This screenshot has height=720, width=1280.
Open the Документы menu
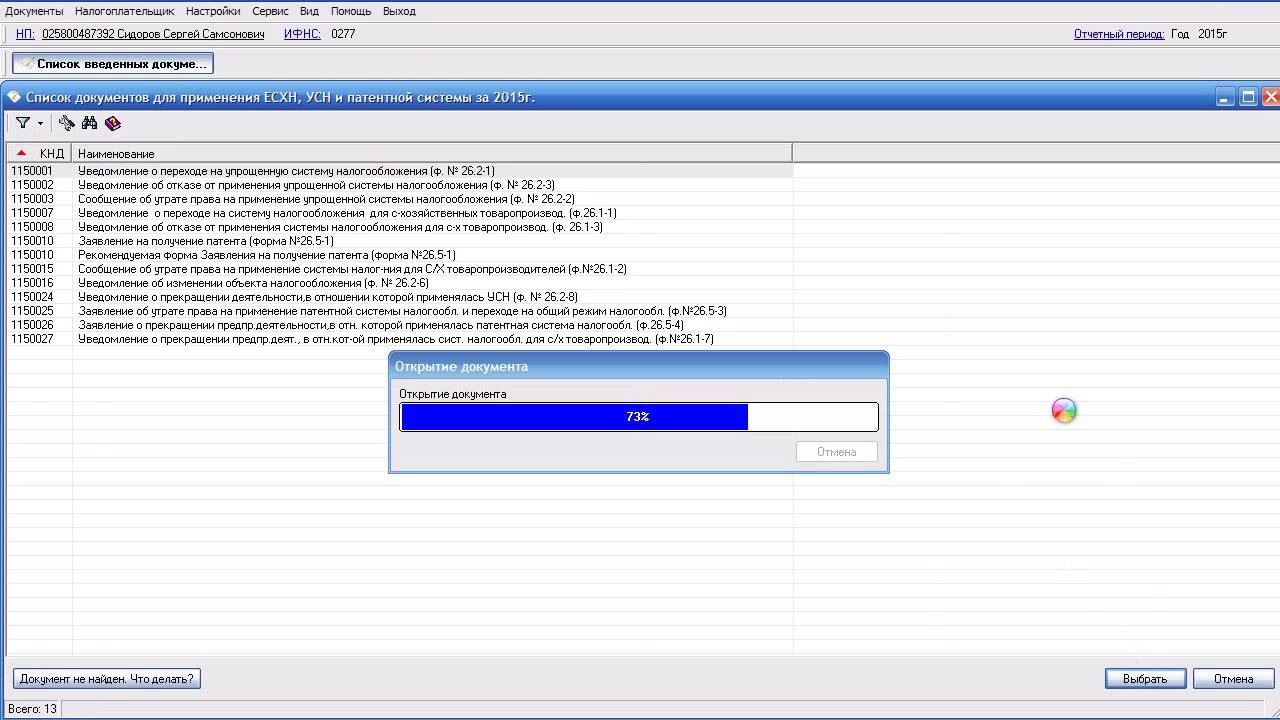[34, 11]
